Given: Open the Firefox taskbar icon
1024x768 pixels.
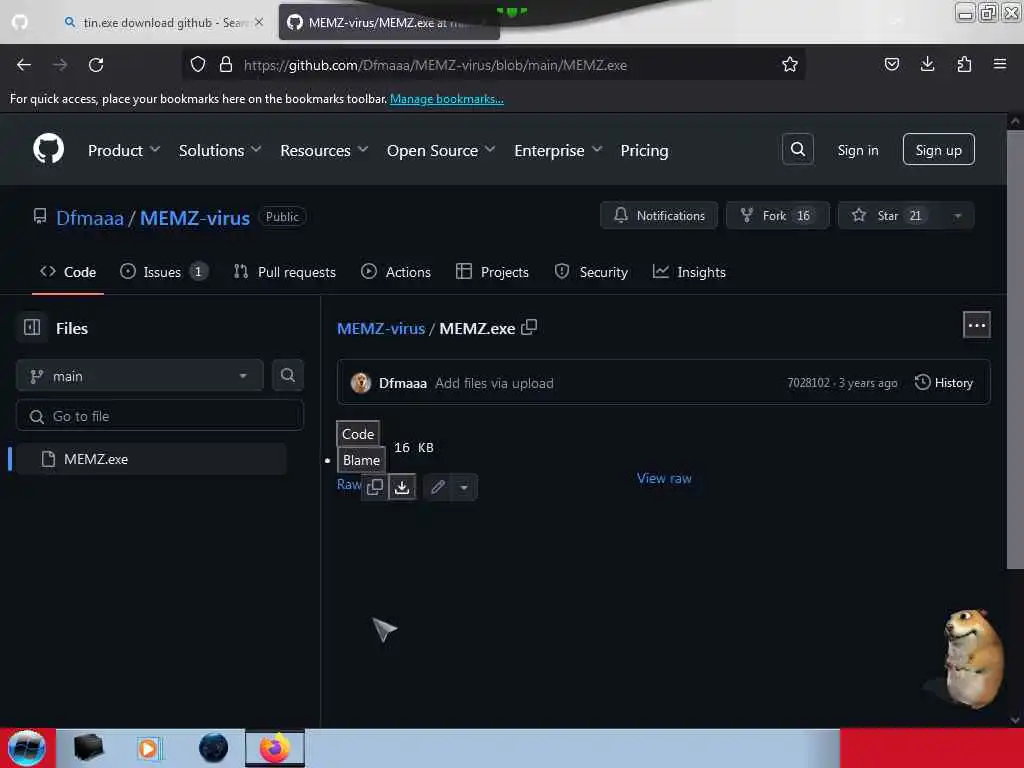Looking at the screenshot, I should pyautogui.click(x=275, y=748).
